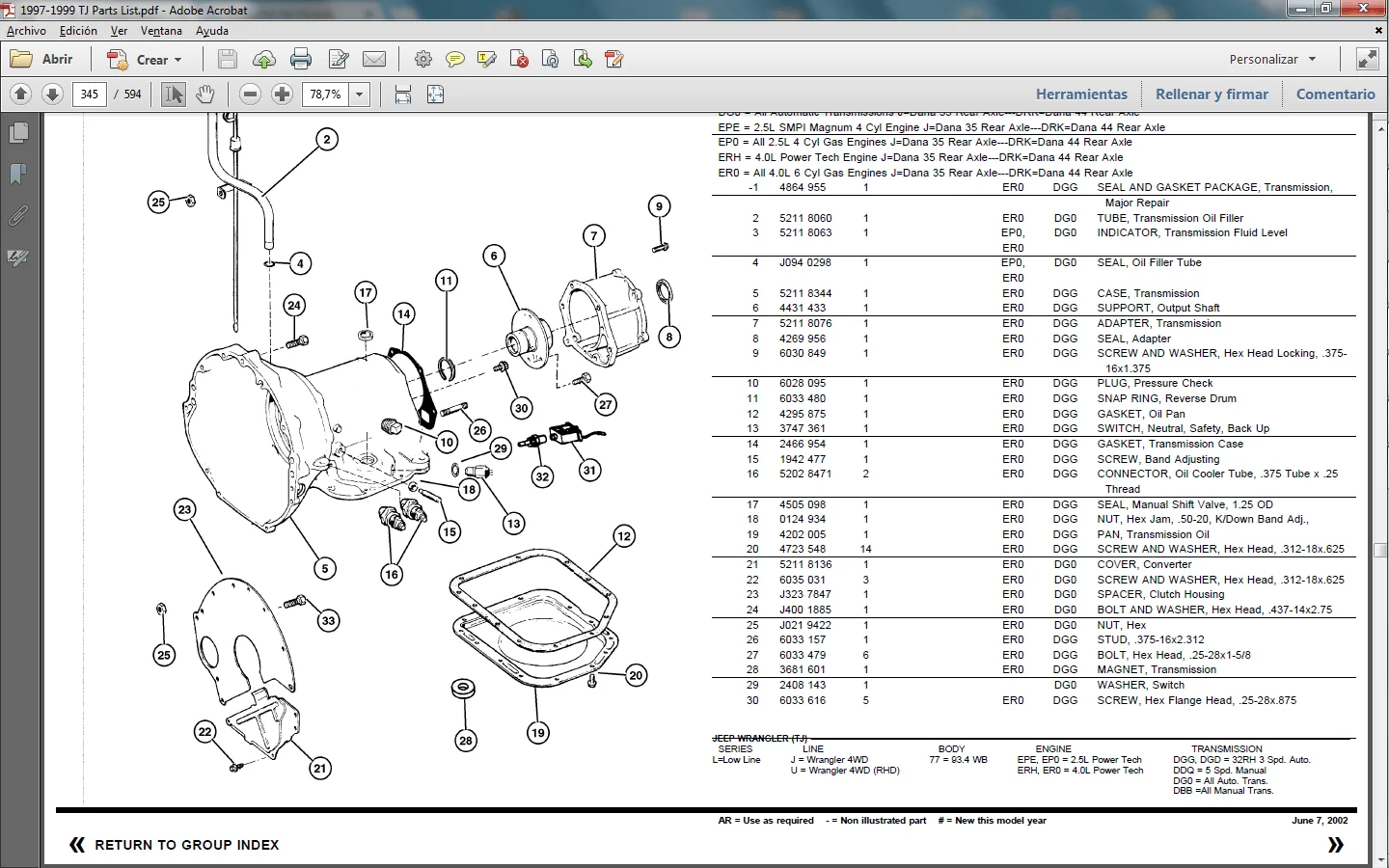Click the zoom level field showing 78,7%
Viewport: 1389px width, 868px height.
325,95
